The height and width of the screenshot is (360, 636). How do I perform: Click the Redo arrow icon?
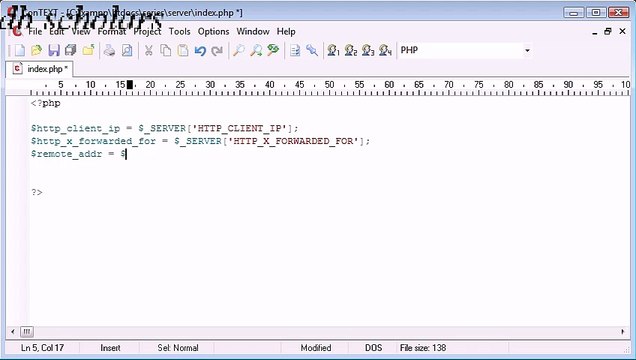click(x=217, y=50)
